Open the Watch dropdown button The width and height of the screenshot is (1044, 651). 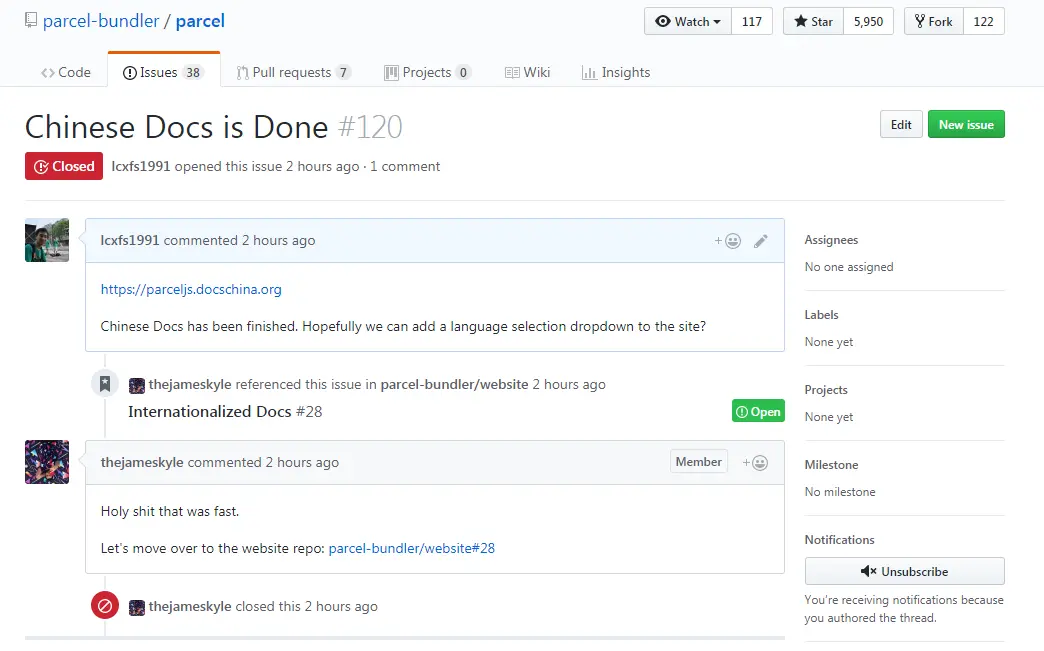point(688,21)
